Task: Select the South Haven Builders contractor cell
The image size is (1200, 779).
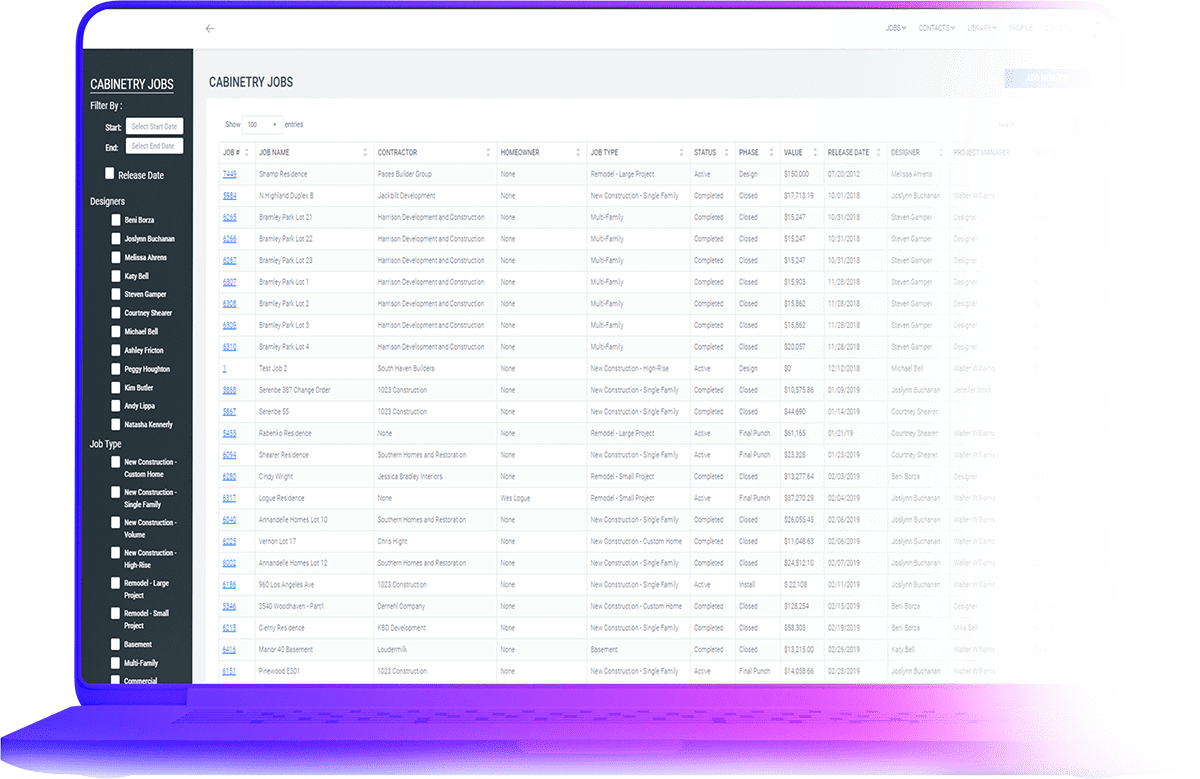Action: [434, 368]
